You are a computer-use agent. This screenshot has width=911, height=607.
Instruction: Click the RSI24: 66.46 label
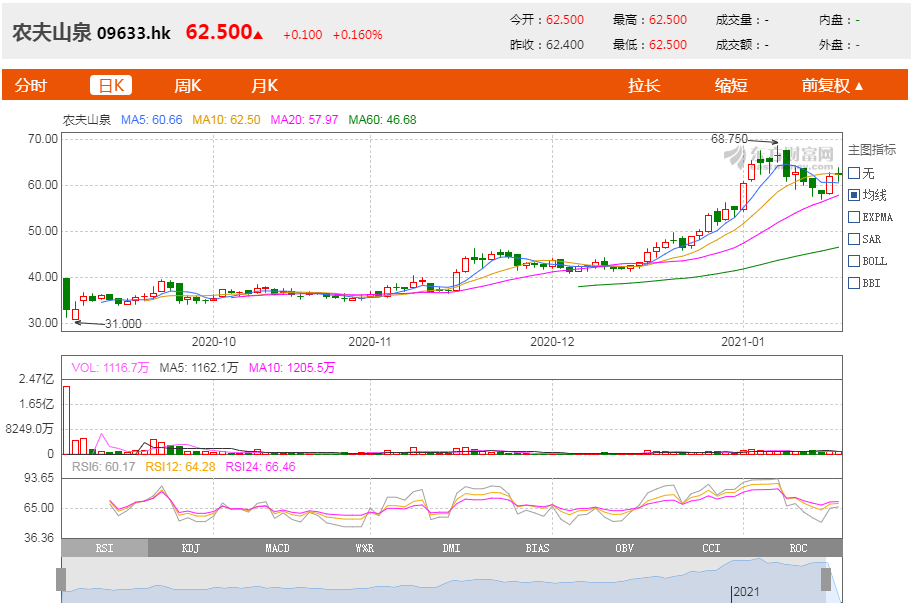point(260,466)
